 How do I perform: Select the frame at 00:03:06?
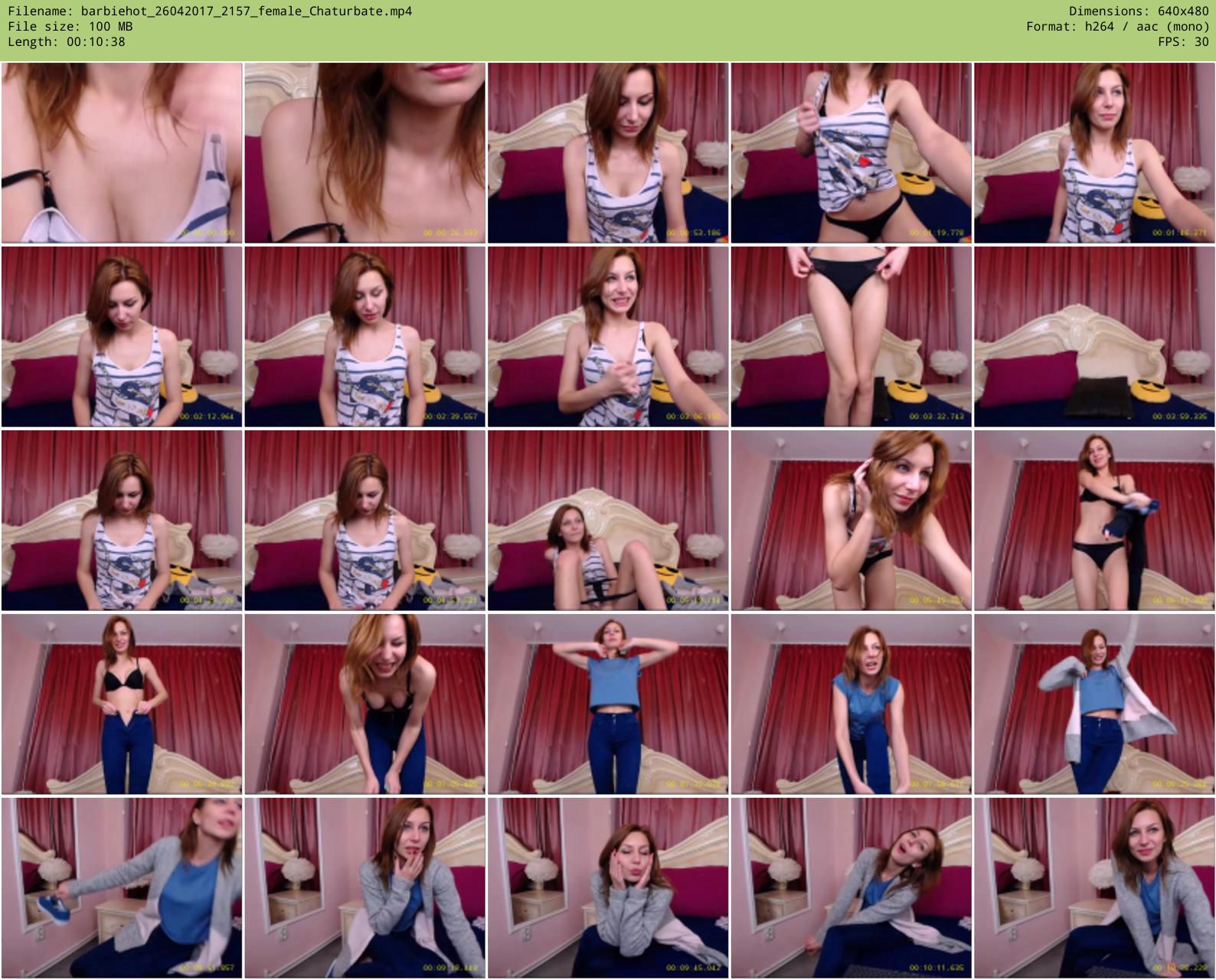coord(608,336)
